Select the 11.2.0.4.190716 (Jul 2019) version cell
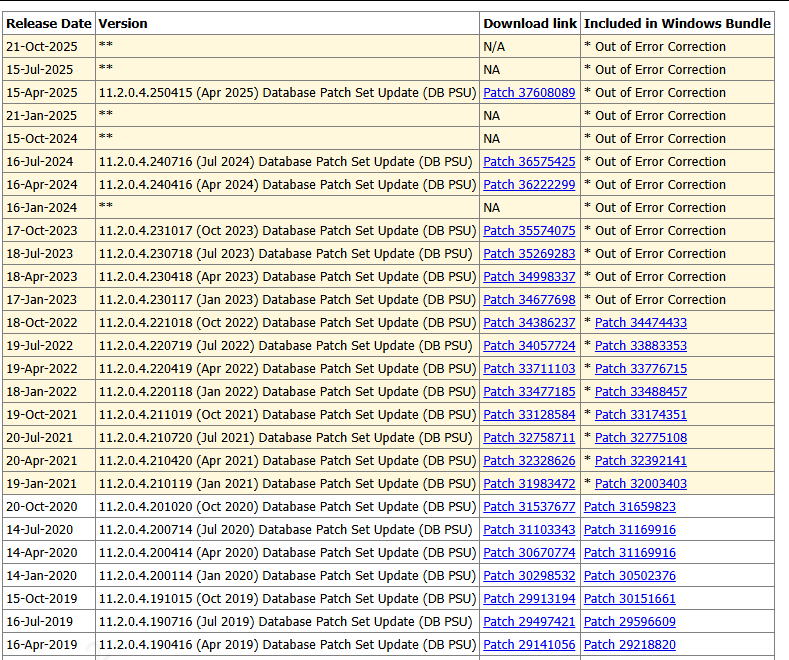This screenshot has width=789, height=660. point(285,622)
